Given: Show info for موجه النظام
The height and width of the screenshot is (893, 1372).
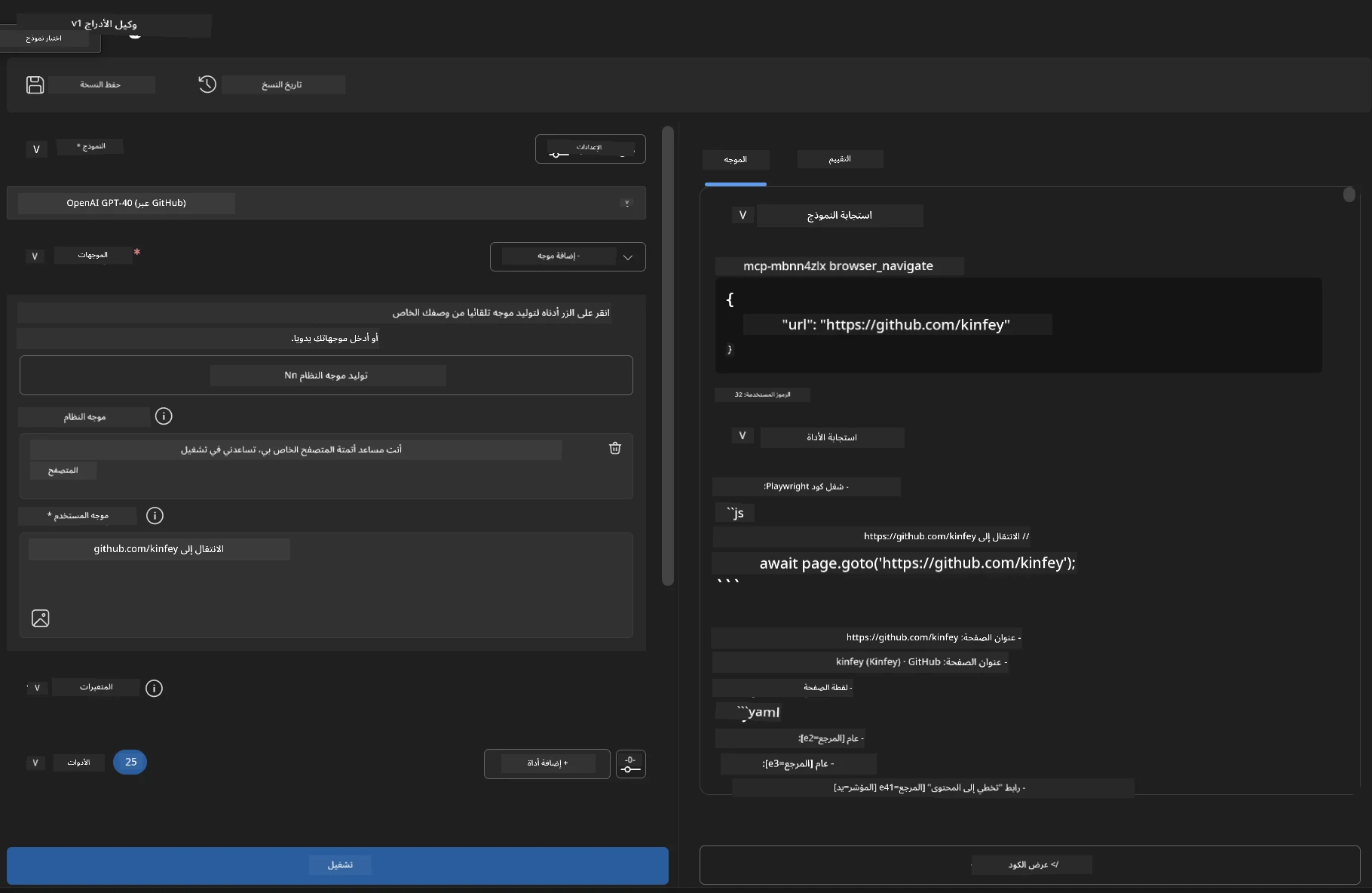Looking at the screenshot, I should (x=164, y=416).
